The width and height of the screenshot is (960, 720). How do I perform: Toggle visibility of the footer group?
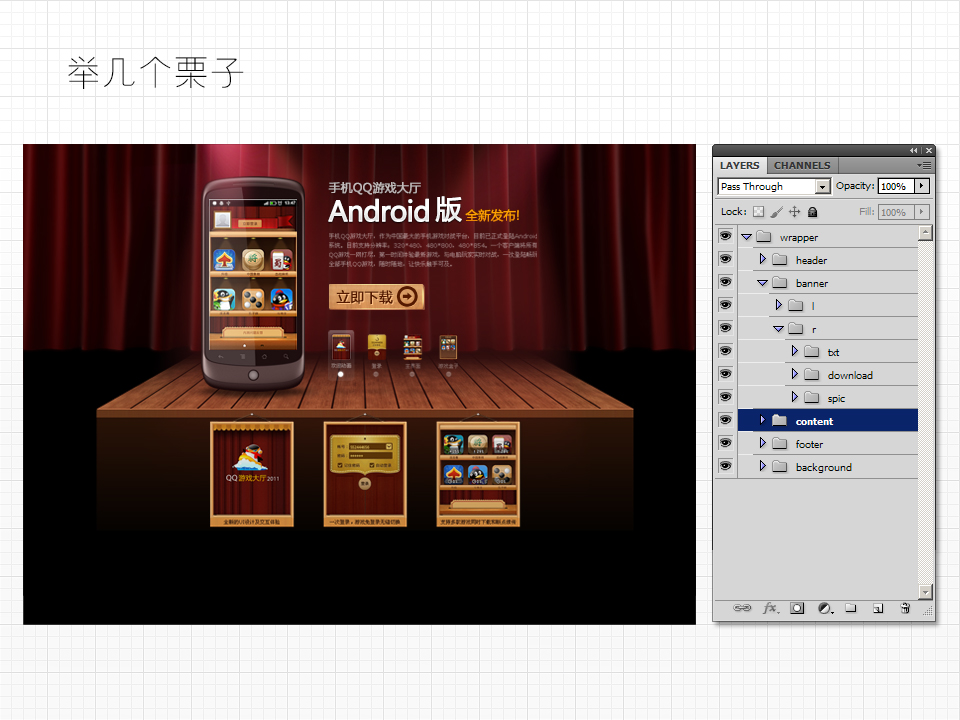[x=725, y=444]
